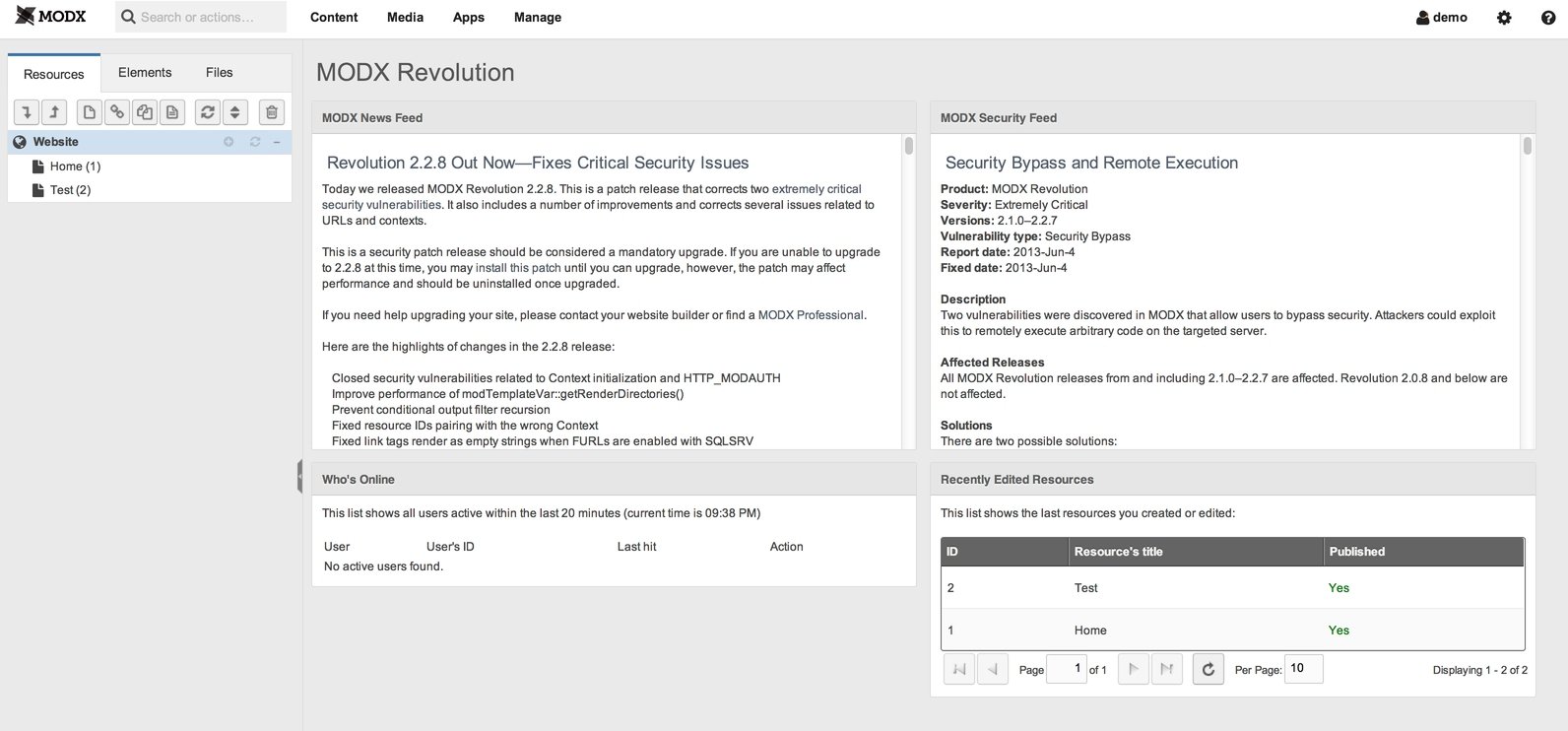Click 'No active users found.' text
The height and width of the screenshot is (731, 1568).
tap(383, 566)
